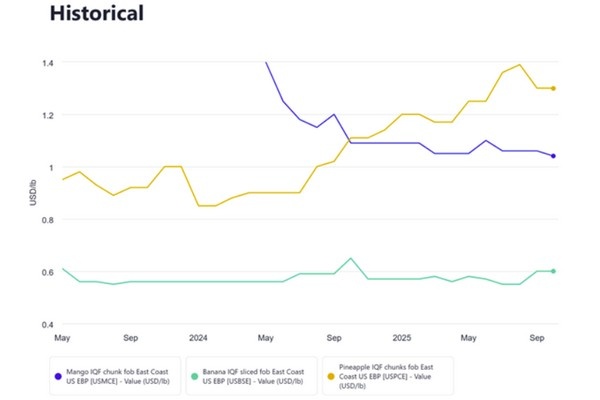Select the green Banana line end marker
The height and width of the screenshot is (400, 600).
click(x=554, y=271)
